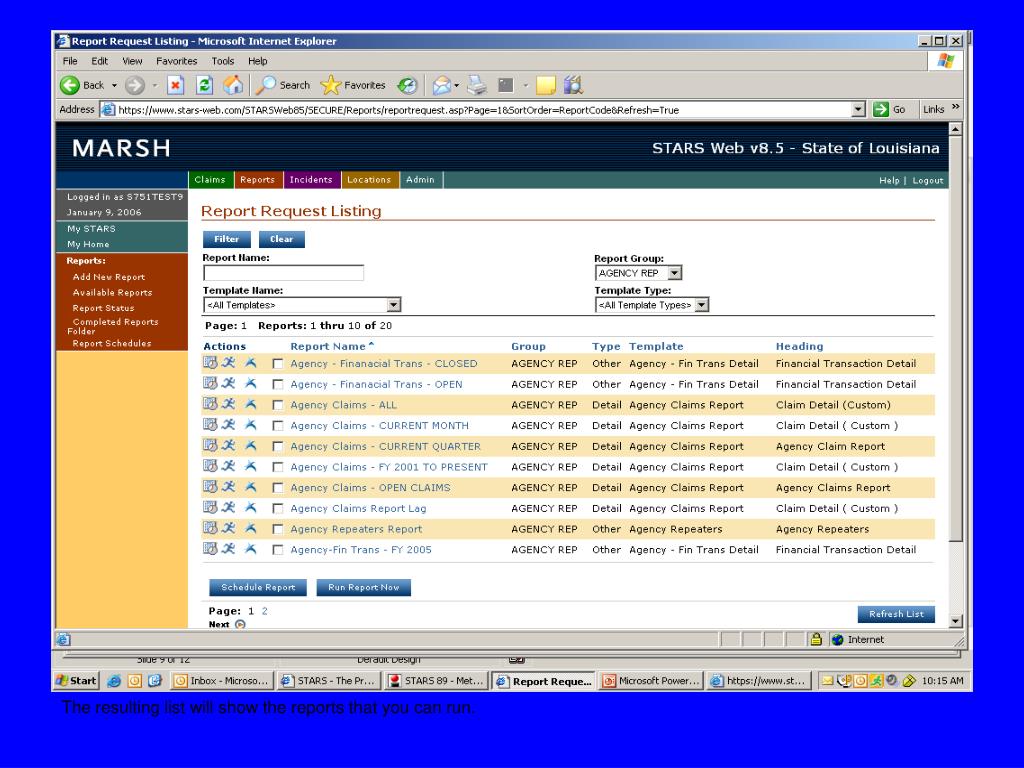Click the yellow note icon in IE toolbar
The height and width of the screenshot is (768, 1024).
(545, 85)
